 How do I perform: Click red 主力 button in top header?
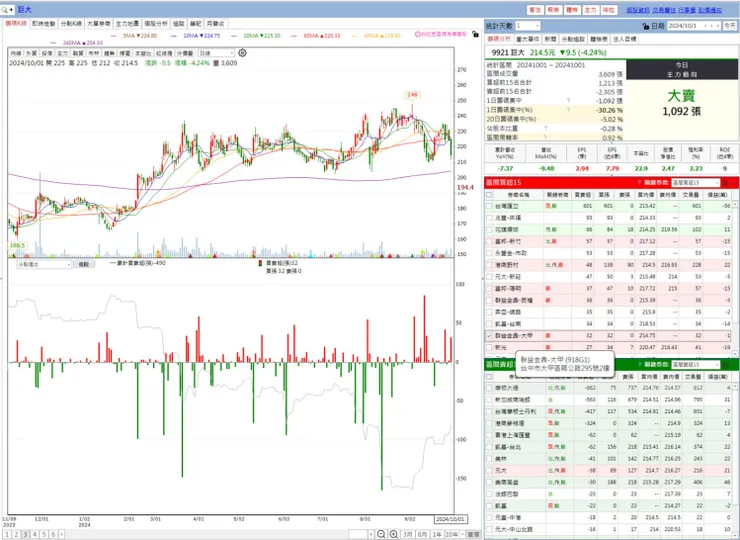point(590,10)
